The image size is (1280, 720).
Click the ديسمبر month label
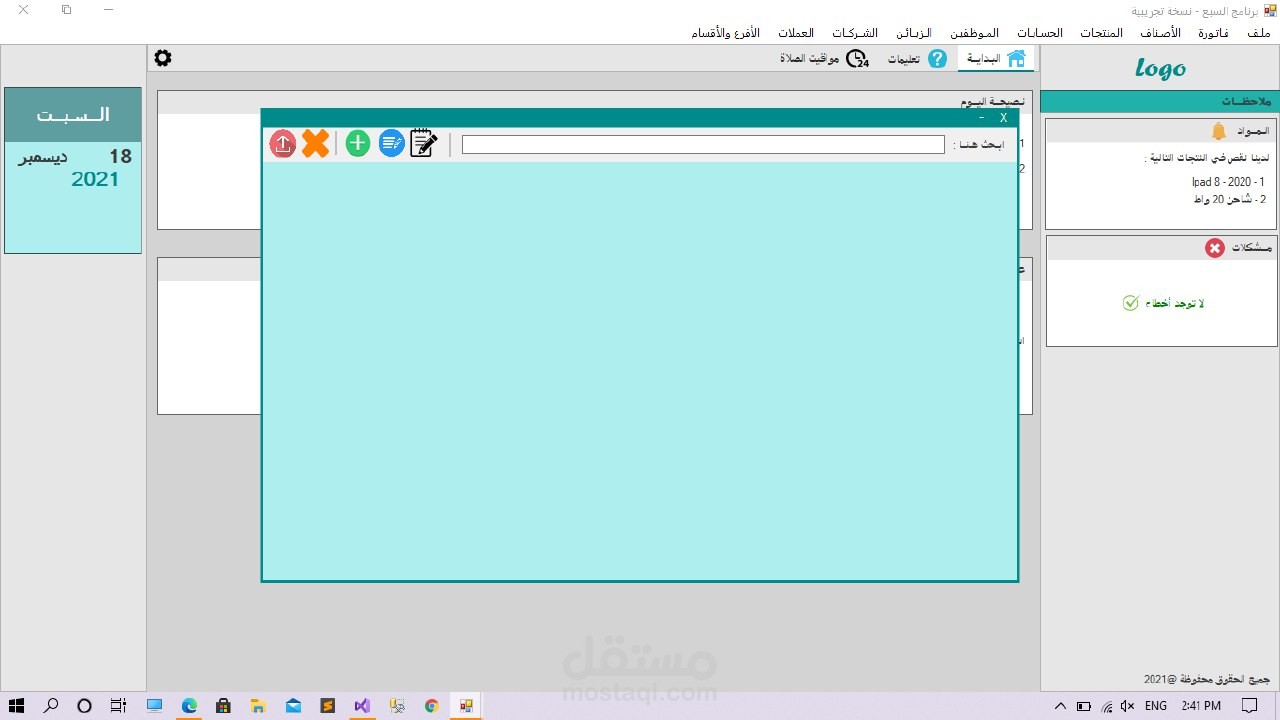point(43,157)
